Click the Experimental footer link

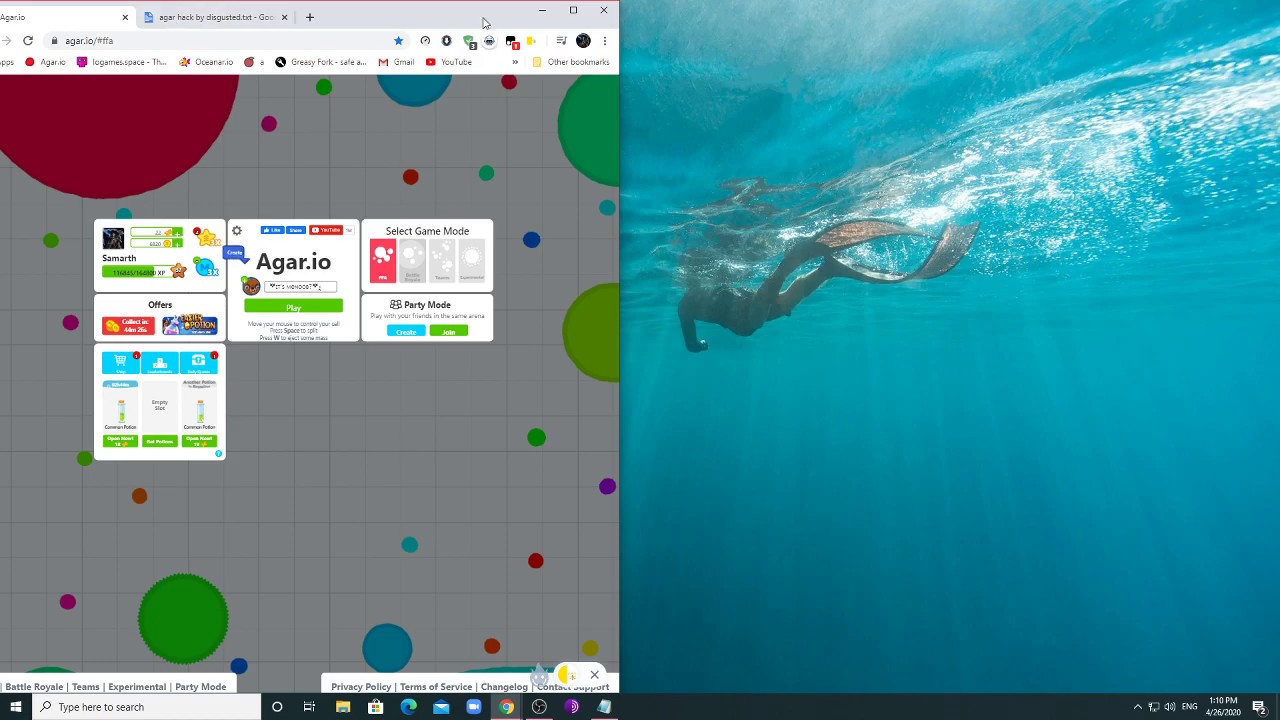137,687
